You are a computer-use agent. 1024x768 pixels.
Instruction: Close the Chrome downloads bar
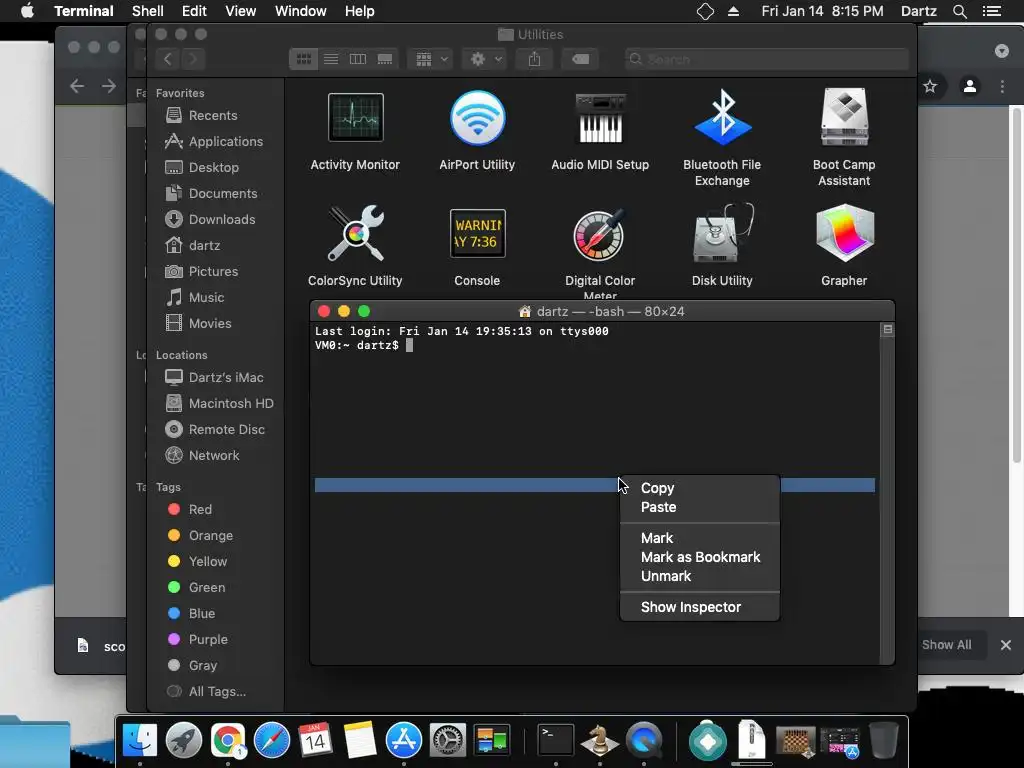[1006, 645]
